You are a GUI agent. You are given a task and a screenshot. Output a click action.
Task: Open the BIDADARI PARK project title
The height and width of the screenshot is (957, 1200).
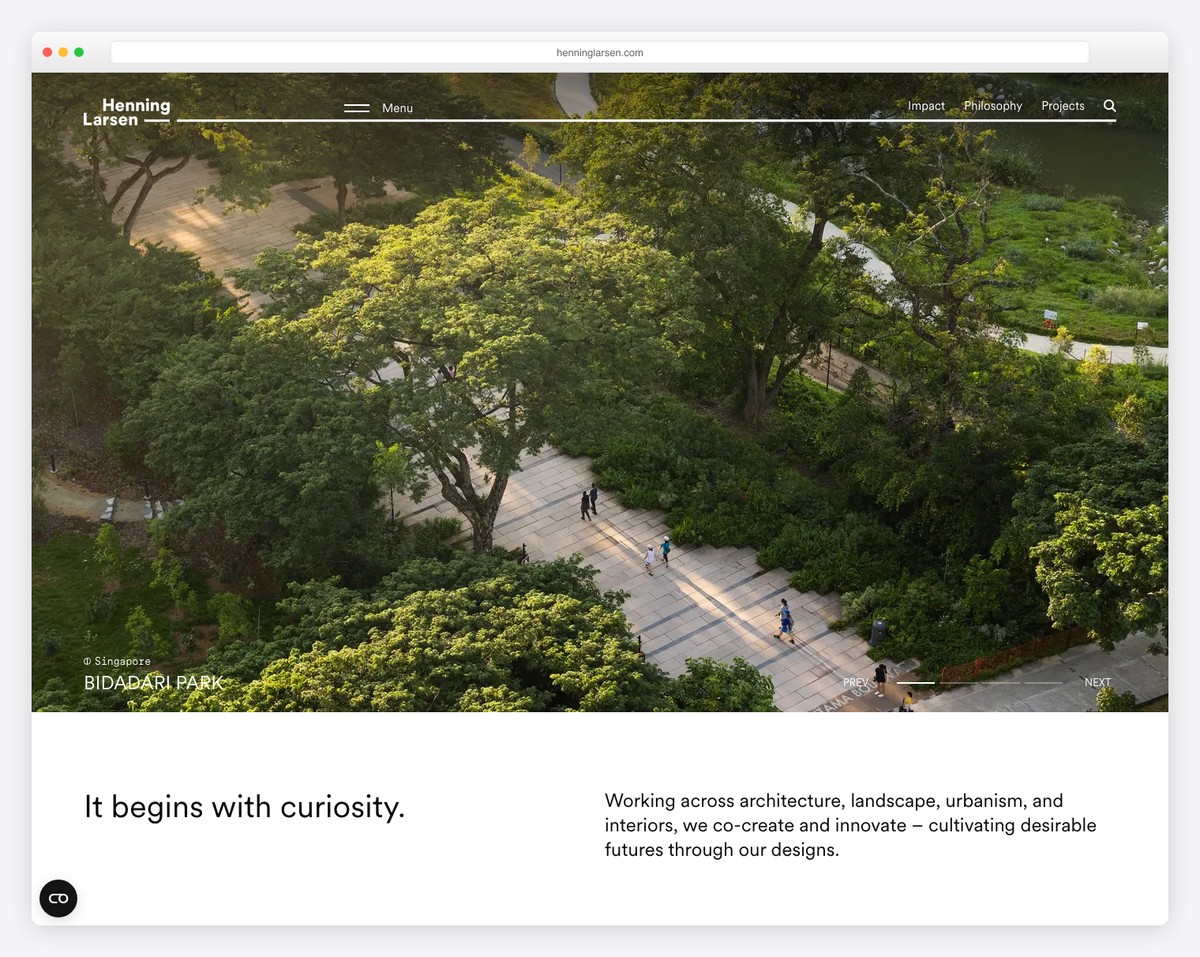coord(153,683)
